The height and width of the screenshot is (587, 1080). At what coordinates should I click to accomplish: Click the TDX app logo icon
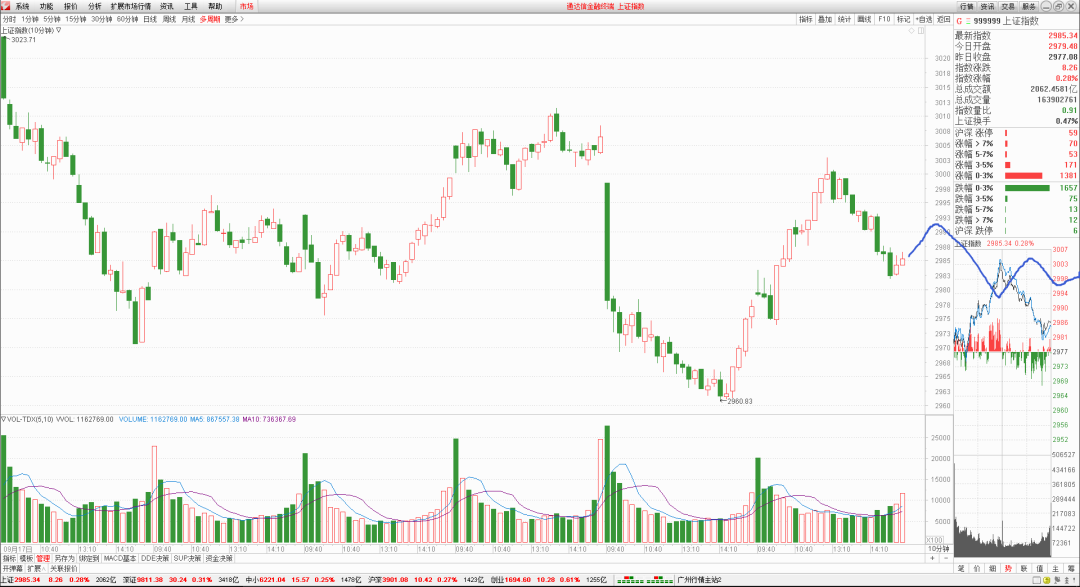tap(6, 6)
